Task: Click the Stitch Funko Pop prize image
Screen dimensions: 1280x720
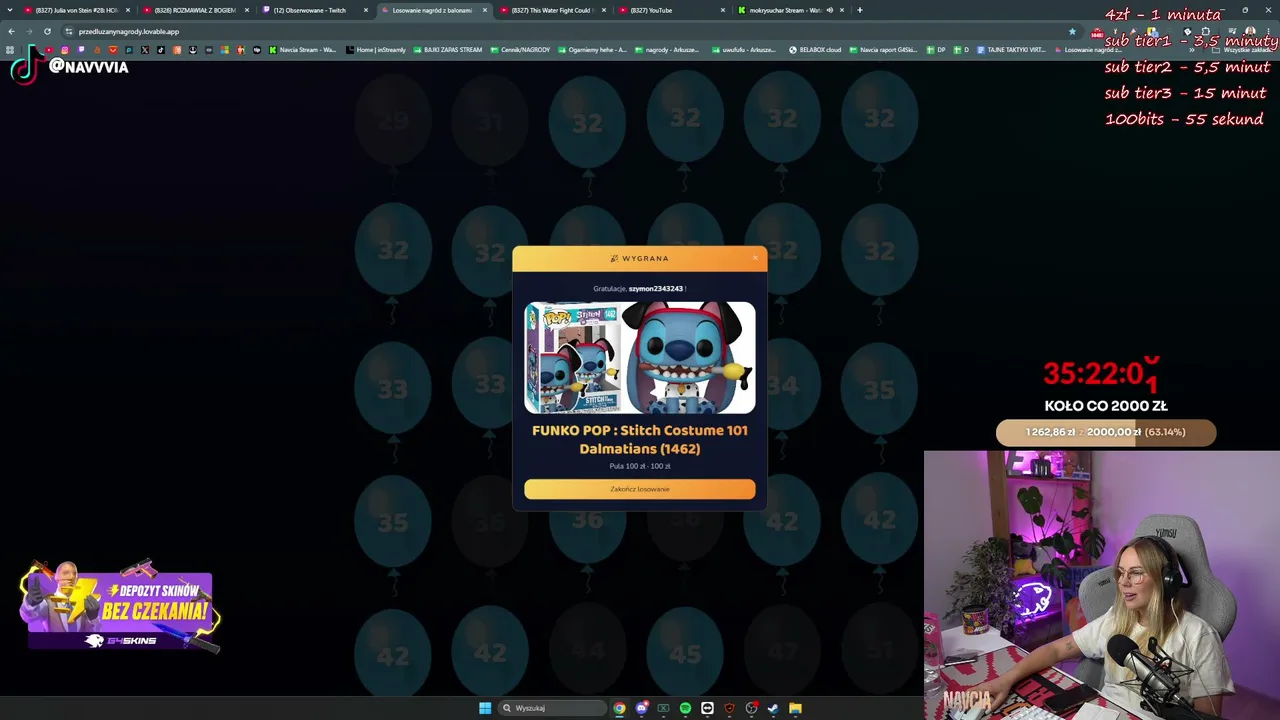Action: click(640, 358)
